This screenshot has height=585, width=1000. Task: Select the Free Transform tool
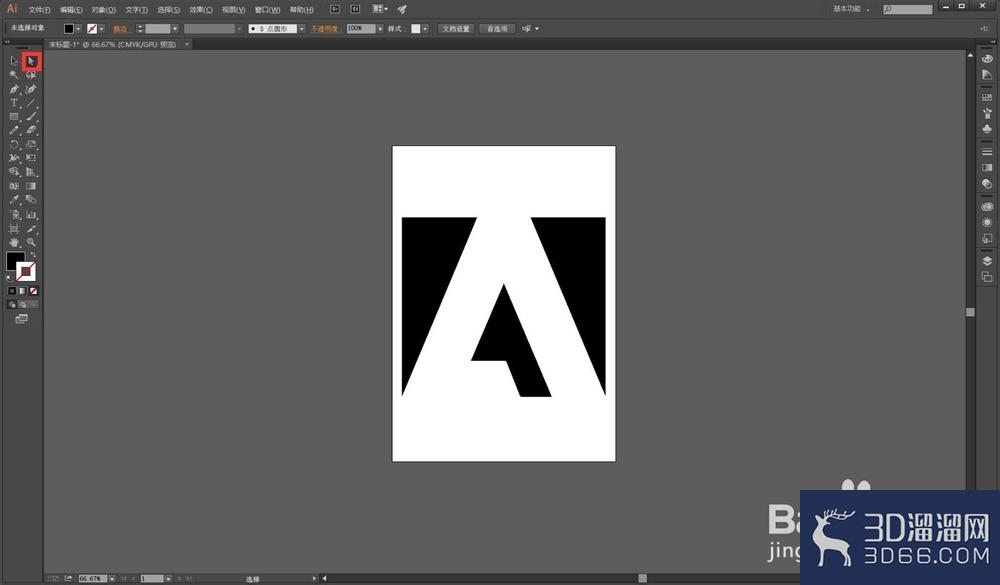31,158
